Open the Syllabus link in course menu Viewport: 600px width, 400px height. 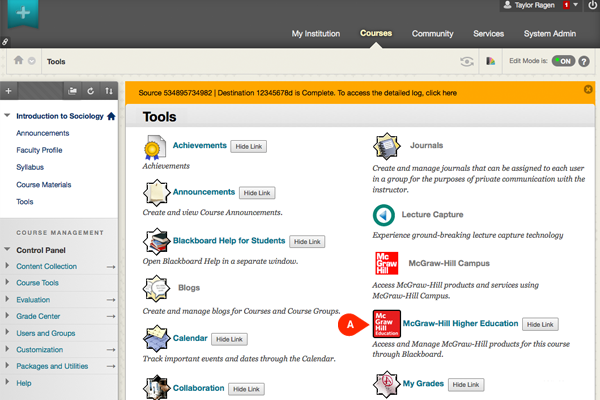(31, 167)
